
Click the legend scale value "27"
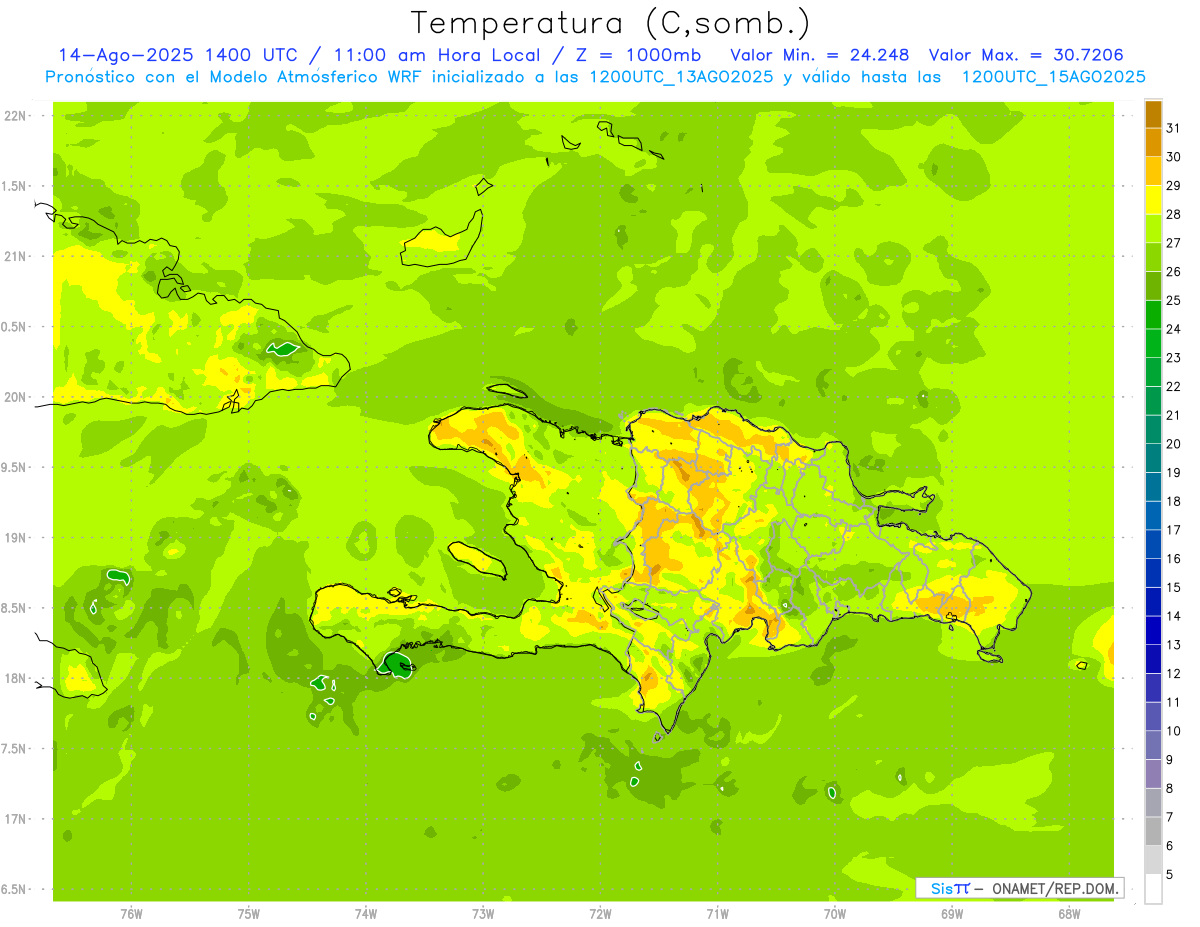click(x=1173, y=243)
